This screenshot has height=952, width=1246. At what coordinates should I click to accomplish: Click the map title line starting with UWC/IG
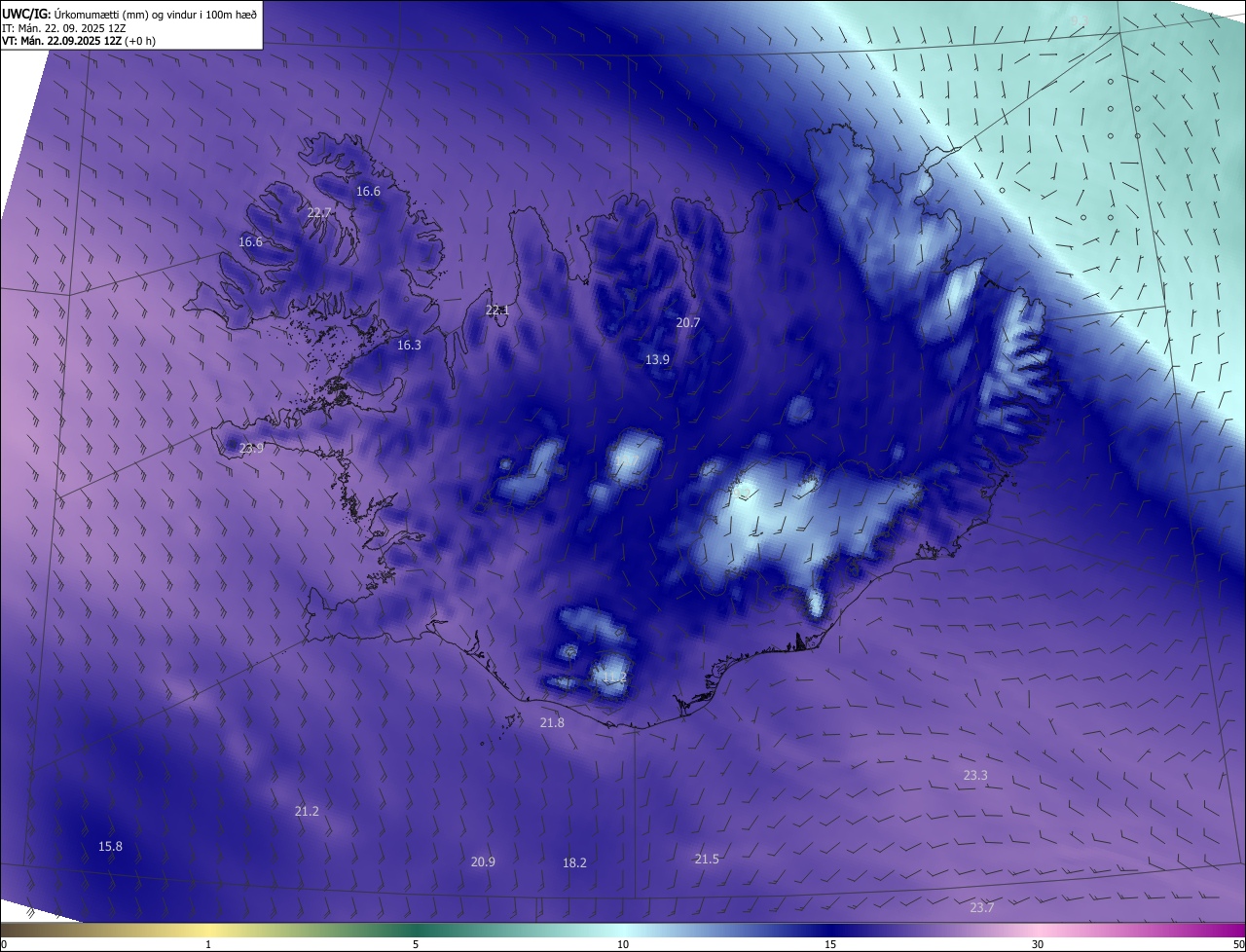pos(129,14)
